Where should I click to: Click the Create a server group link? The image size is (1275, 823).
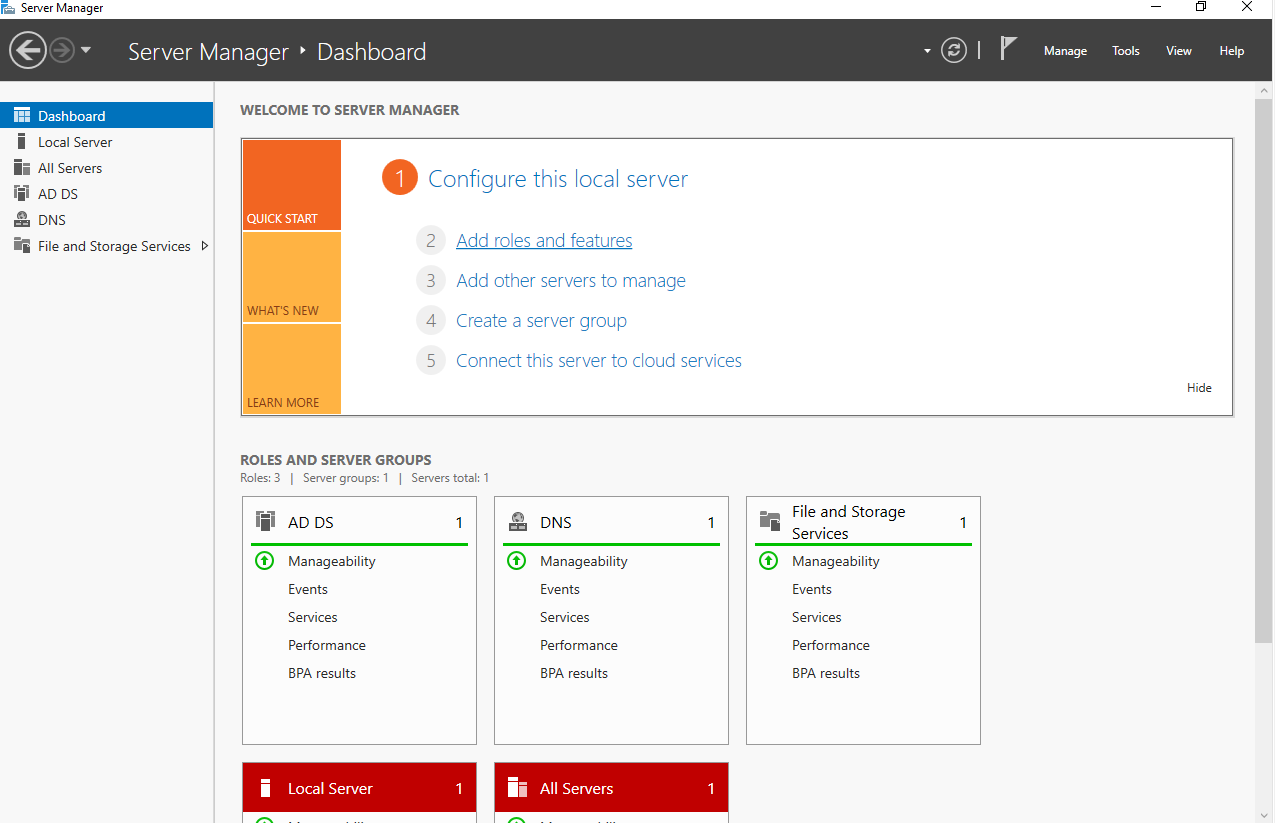541,321
